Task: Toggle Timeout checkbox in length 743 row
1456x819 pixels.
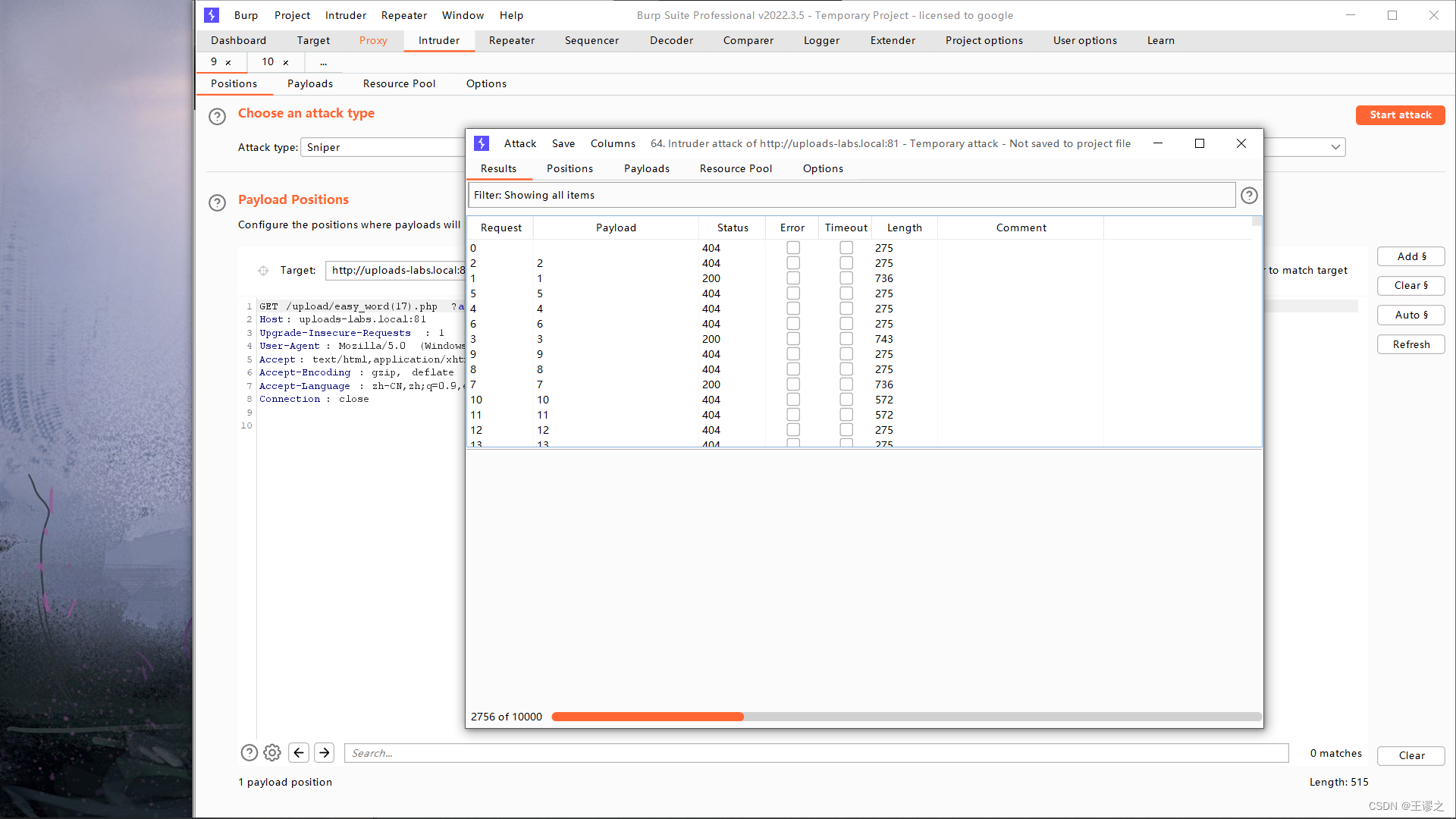Action: pos(846,339)
